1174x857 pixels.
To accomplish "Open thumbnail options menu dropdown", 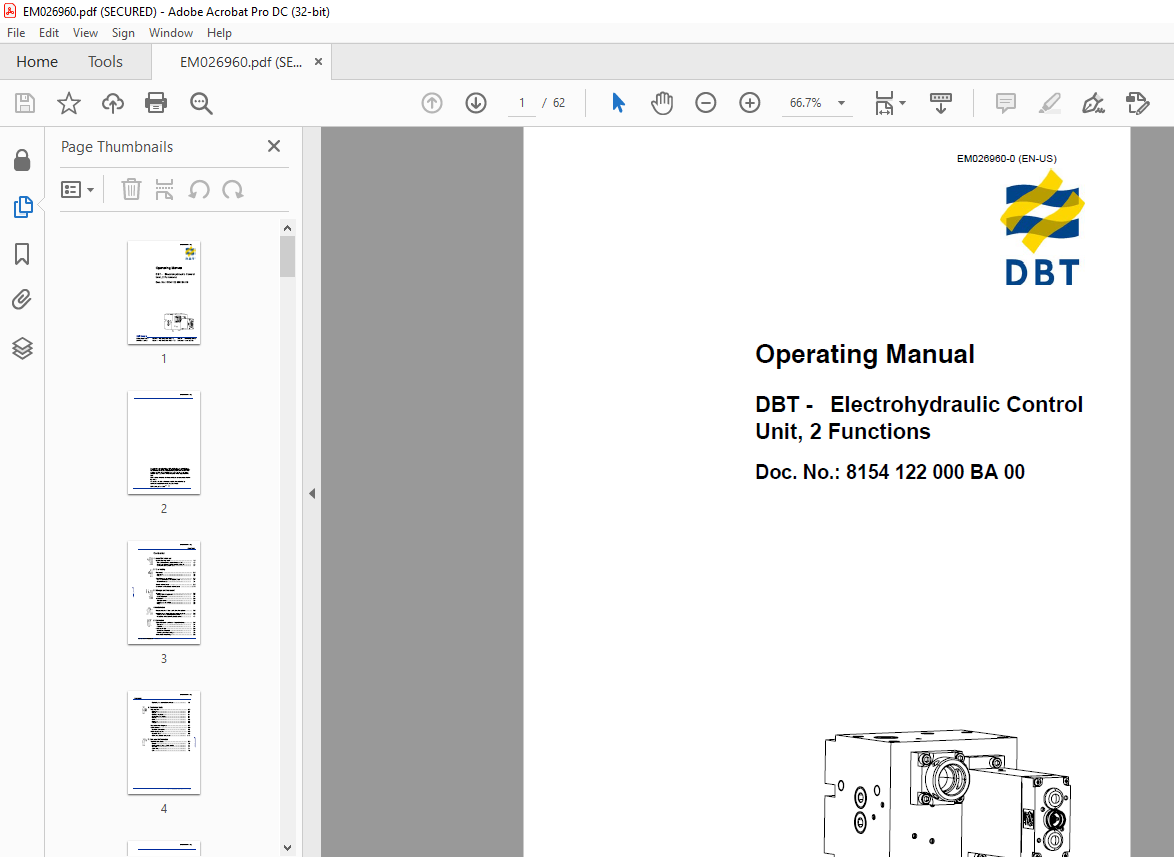I will tap(78, 190).
